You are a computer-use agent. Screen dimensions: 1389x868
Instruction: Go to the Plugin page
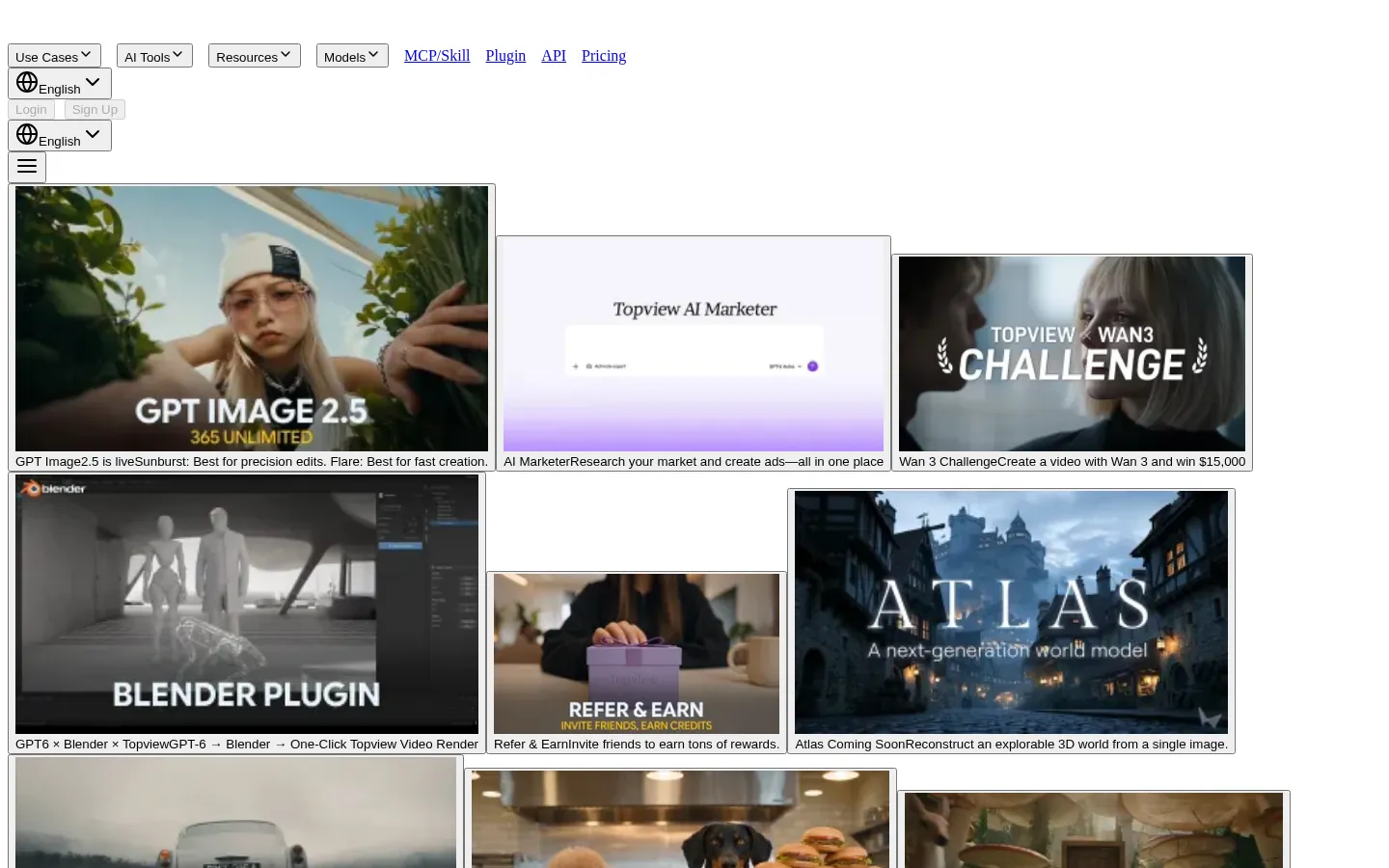(x=505, y=56)
